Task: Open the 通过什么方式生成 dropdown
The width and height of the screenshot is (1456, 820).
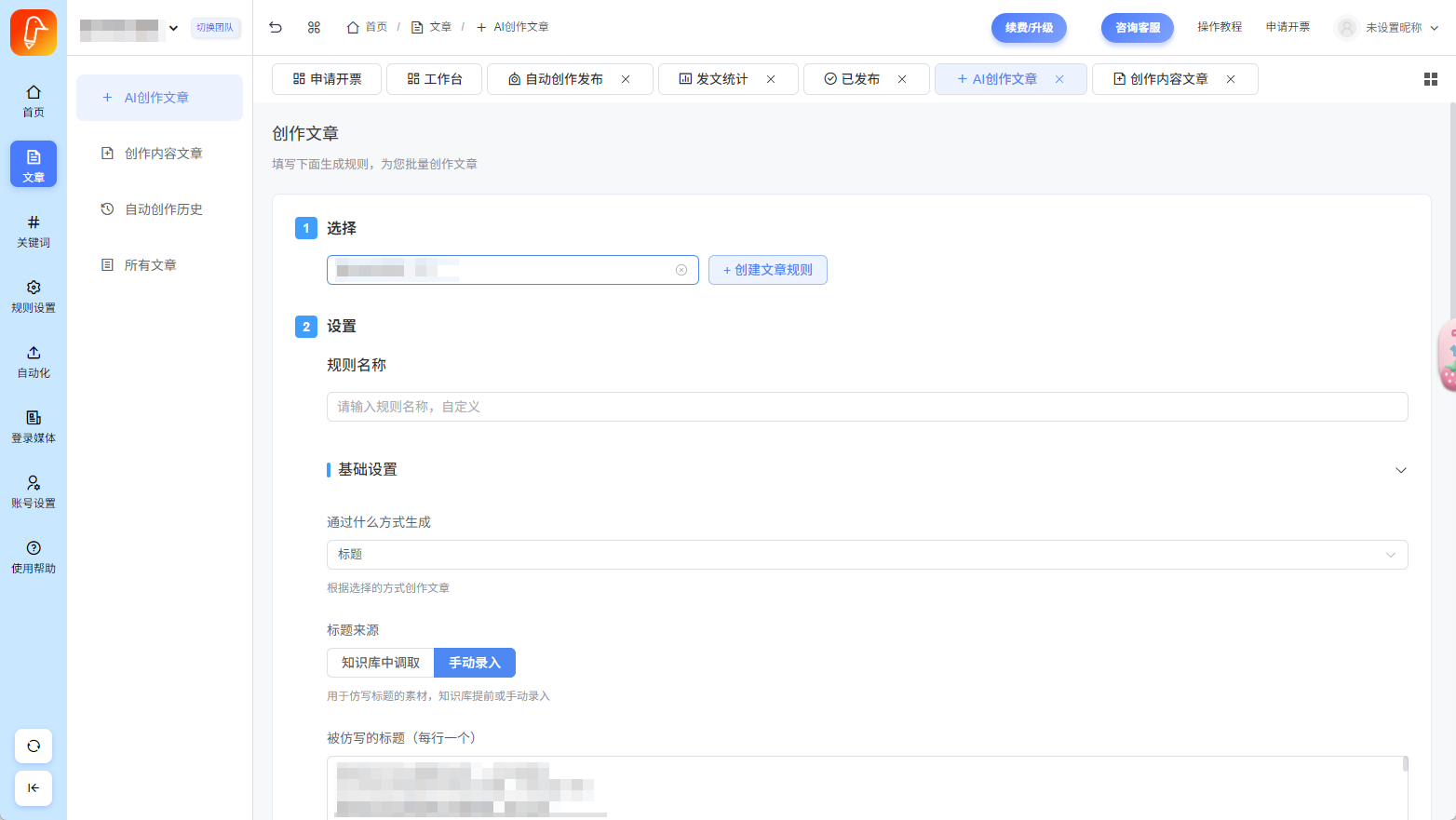Action: pyautogui.click(x=867, y=555)
